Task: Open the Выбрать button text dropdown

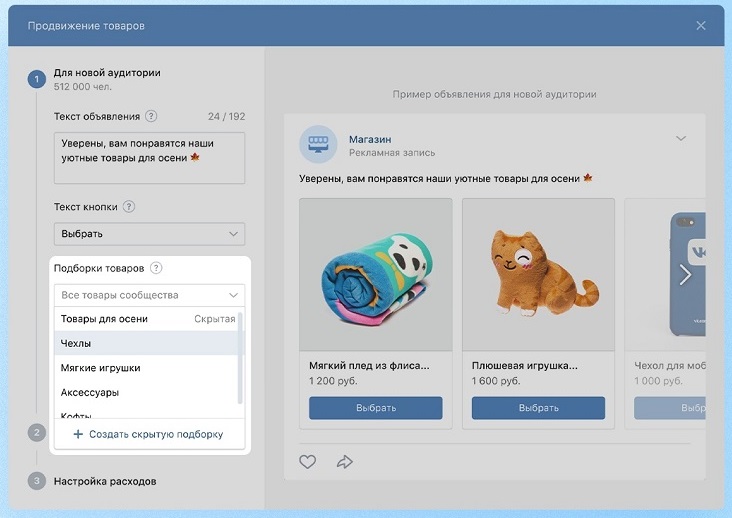Action: [149, 234]
